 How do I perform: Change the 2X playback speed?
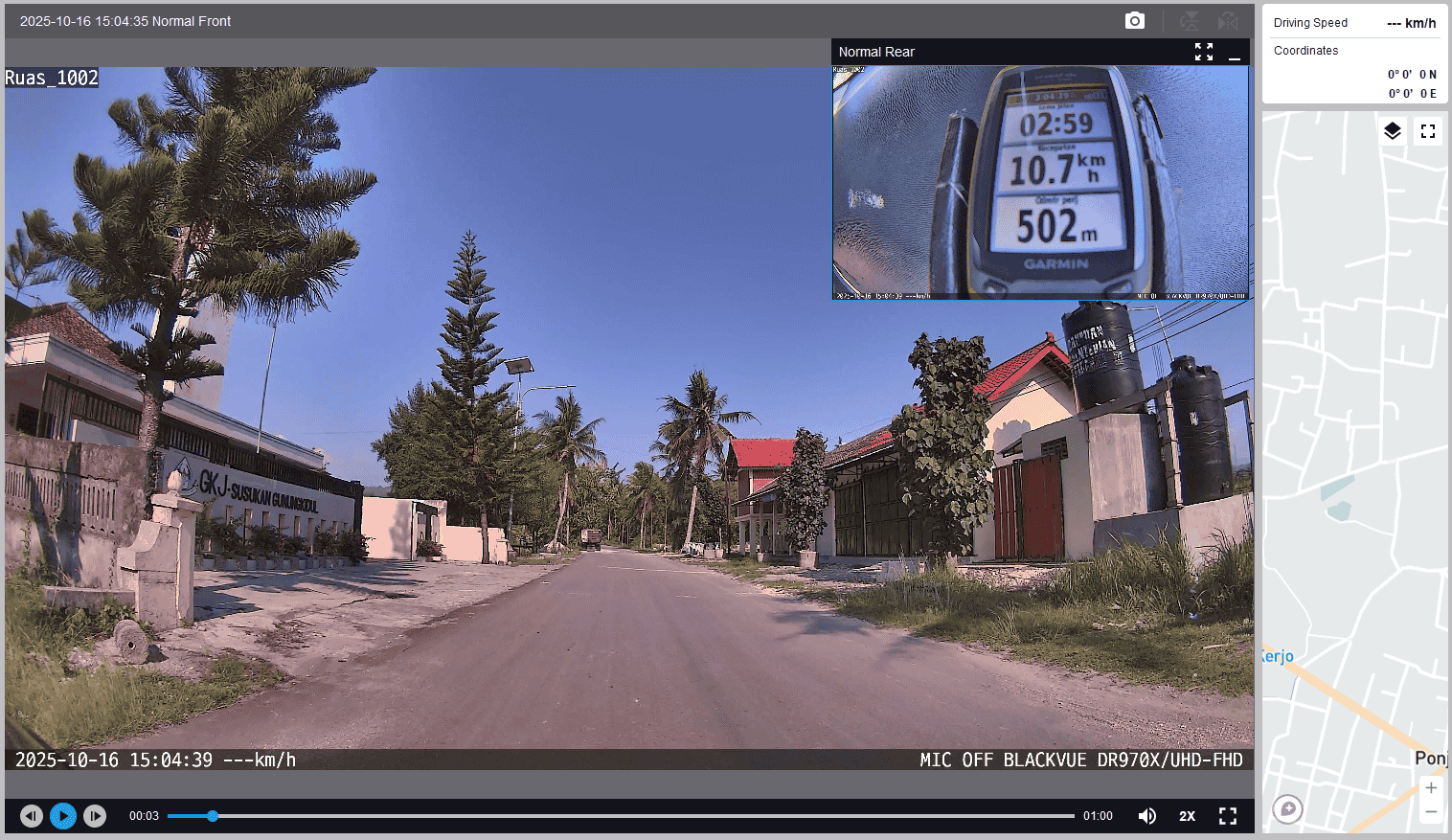(x=1187, y=816)
